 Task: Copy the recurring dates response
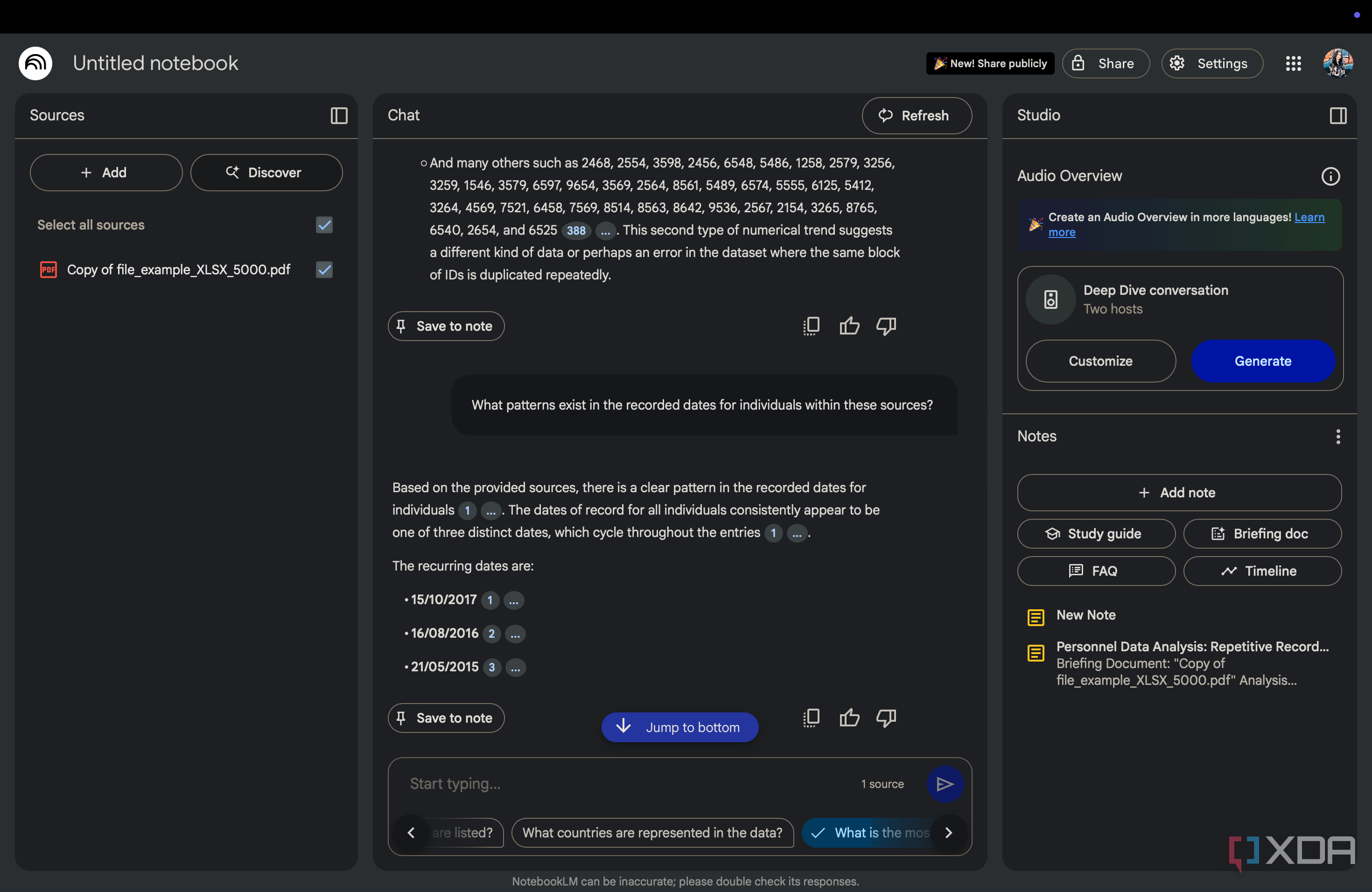tap(811, 718)
